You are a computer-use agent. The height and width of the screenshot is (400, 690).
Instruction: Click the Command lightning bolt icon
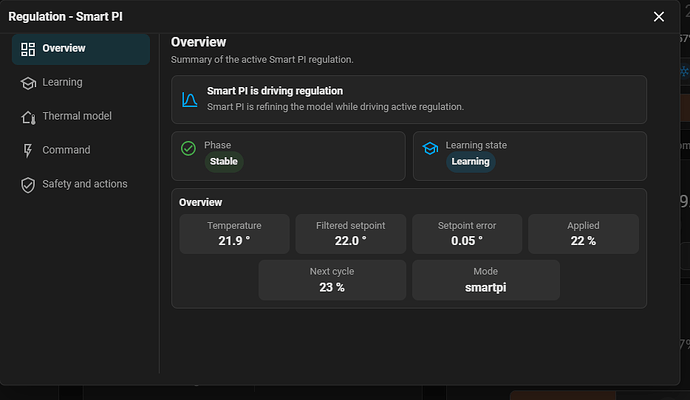tap(28, 150)
